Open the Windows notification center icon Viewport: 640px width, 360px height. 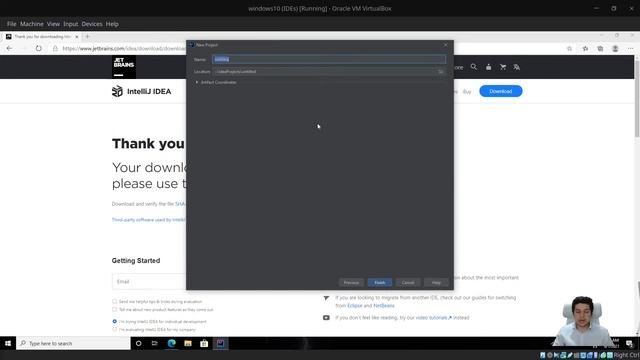point(629,343)
